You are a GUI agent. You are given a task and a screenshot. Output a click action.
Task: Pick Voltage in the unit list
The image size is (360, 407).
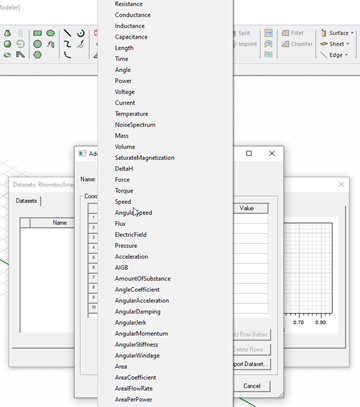(125, 92)
